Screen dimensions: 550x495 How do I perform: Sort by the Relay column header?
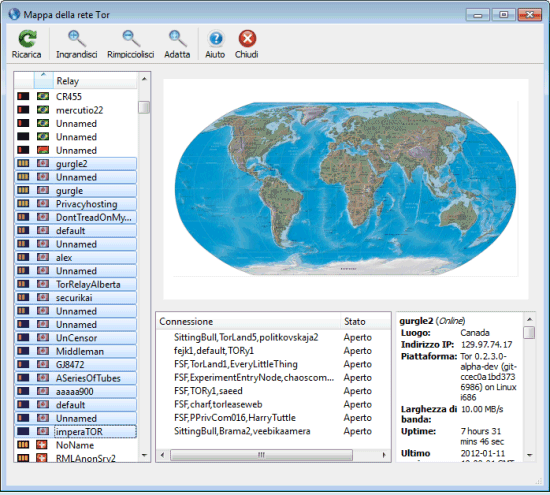[95, 81]
